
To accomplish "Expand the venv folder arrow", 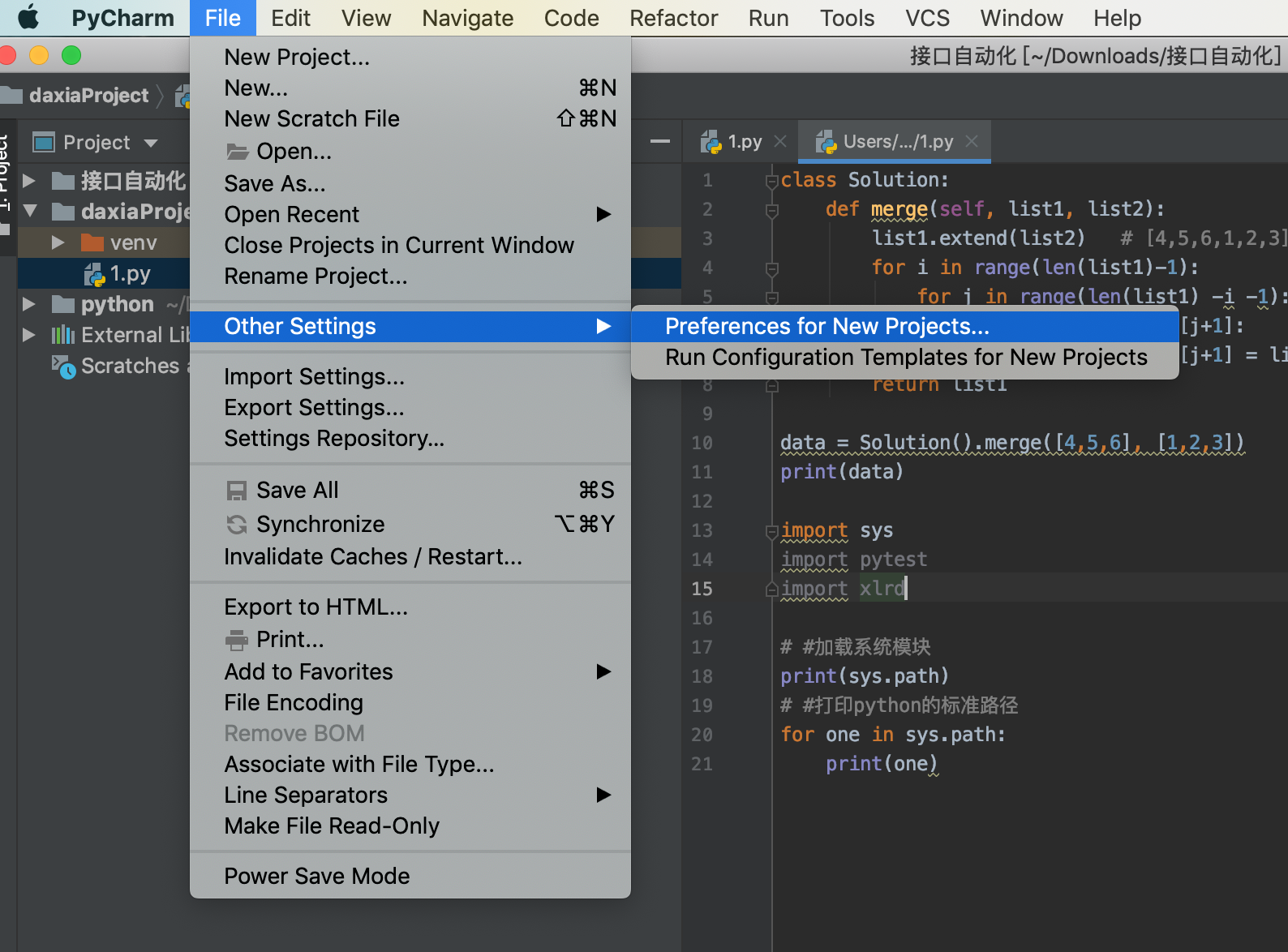I will tap(58, 242).
